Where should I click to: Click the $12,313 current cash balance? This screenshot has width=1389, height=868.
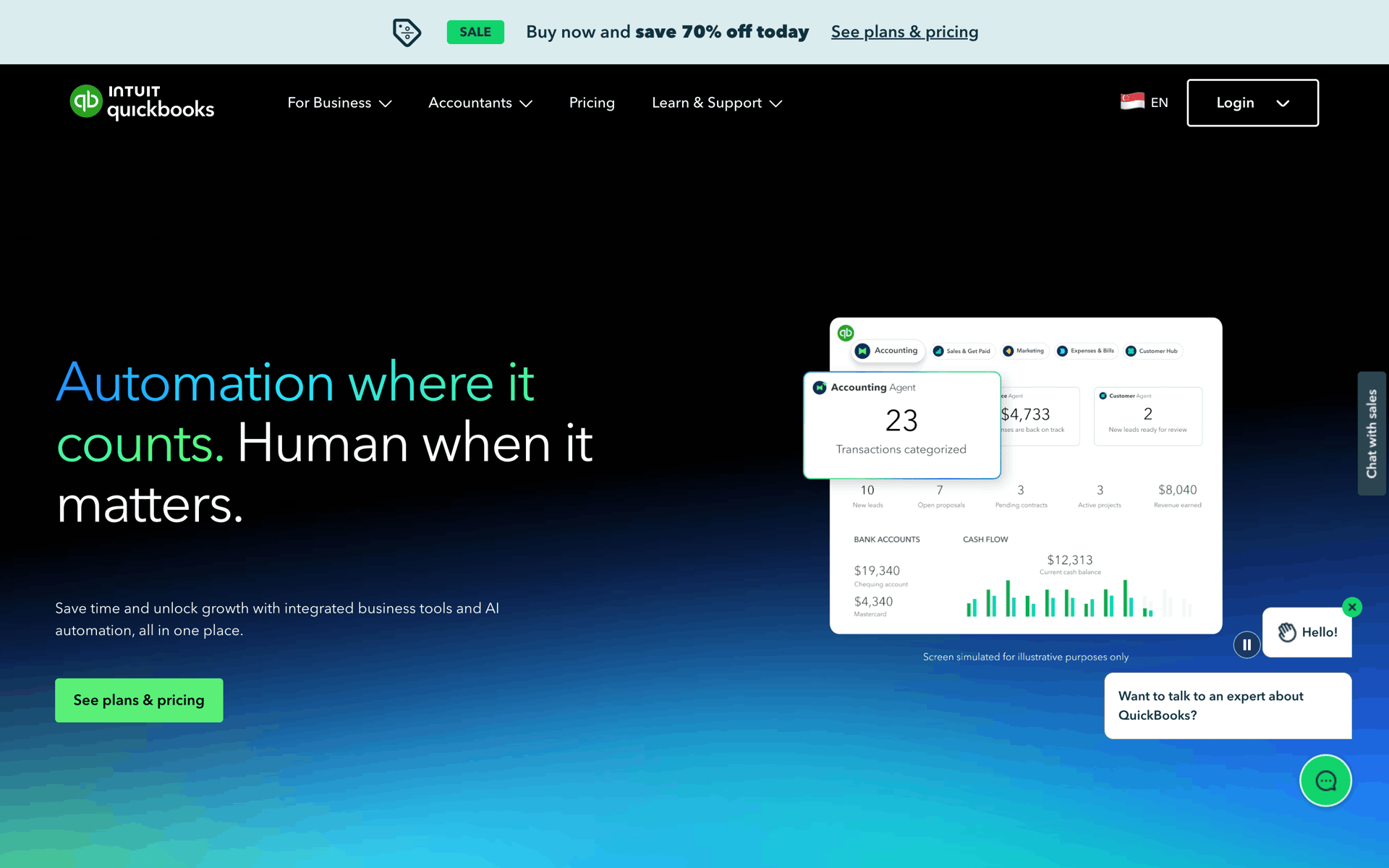1070,564
